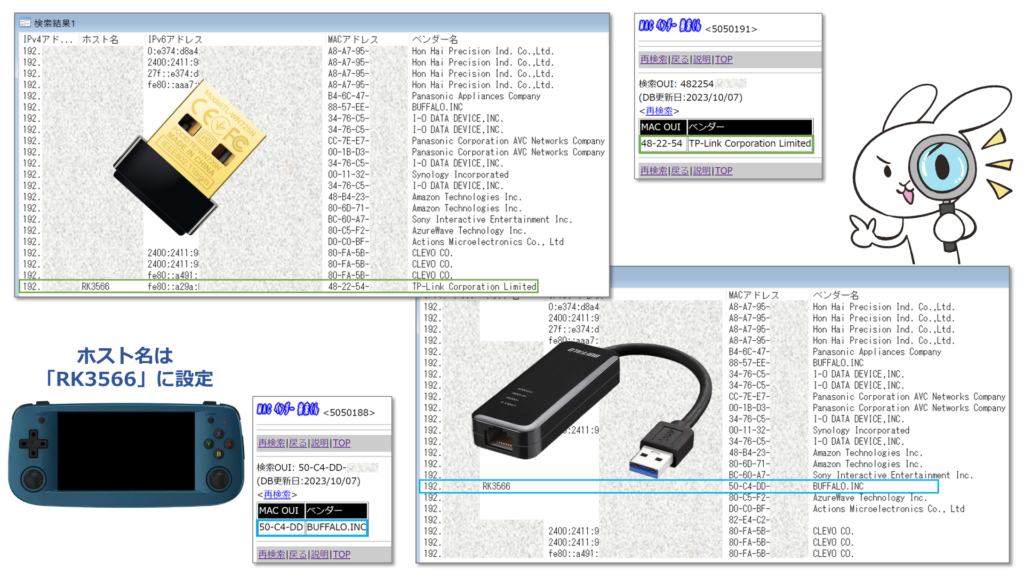Click bottom 説明 link in the 5050188 panel
This screenshot has height=576, width=1024.
(319, 554)
